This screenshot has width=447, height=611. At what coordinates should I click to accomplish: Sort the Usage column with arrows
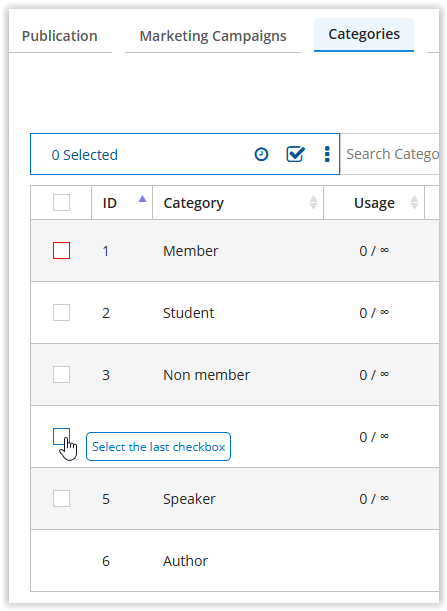(414, 203)
